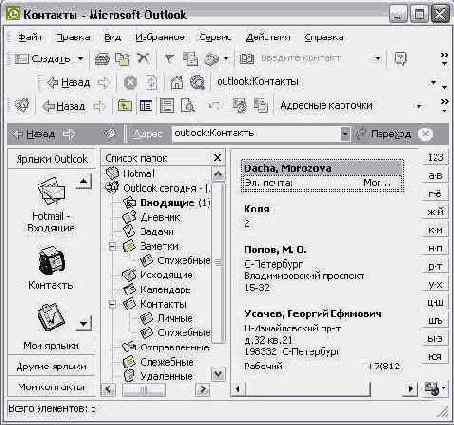Viewport: 454px width, 425px height.
Task: Toggle the folder list icon
Action: (x=146, y=106)
